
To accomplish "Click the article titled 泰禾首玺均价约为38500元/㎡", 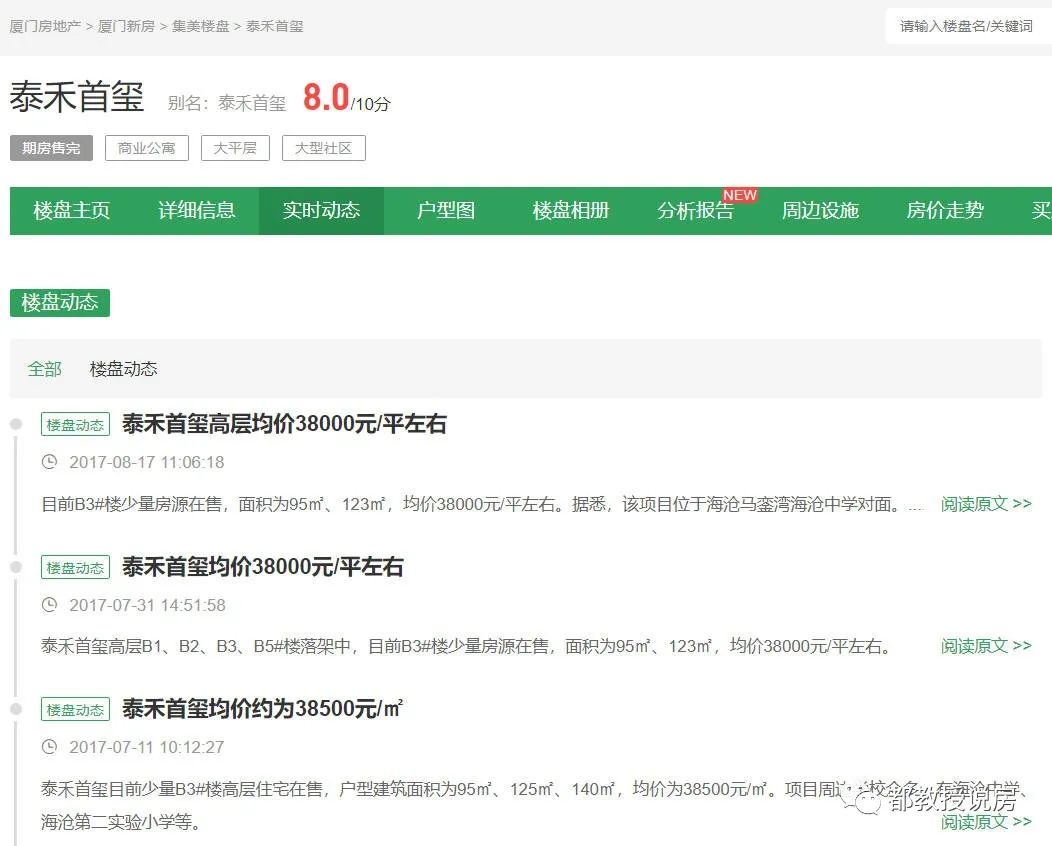I will [260, 708].
